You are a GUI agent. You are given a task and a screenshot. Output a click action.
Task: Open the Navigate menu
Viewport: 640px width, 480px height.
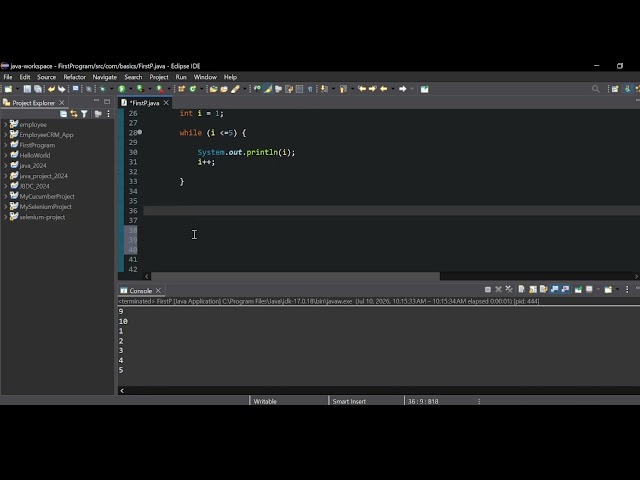(x=104, y=77)
